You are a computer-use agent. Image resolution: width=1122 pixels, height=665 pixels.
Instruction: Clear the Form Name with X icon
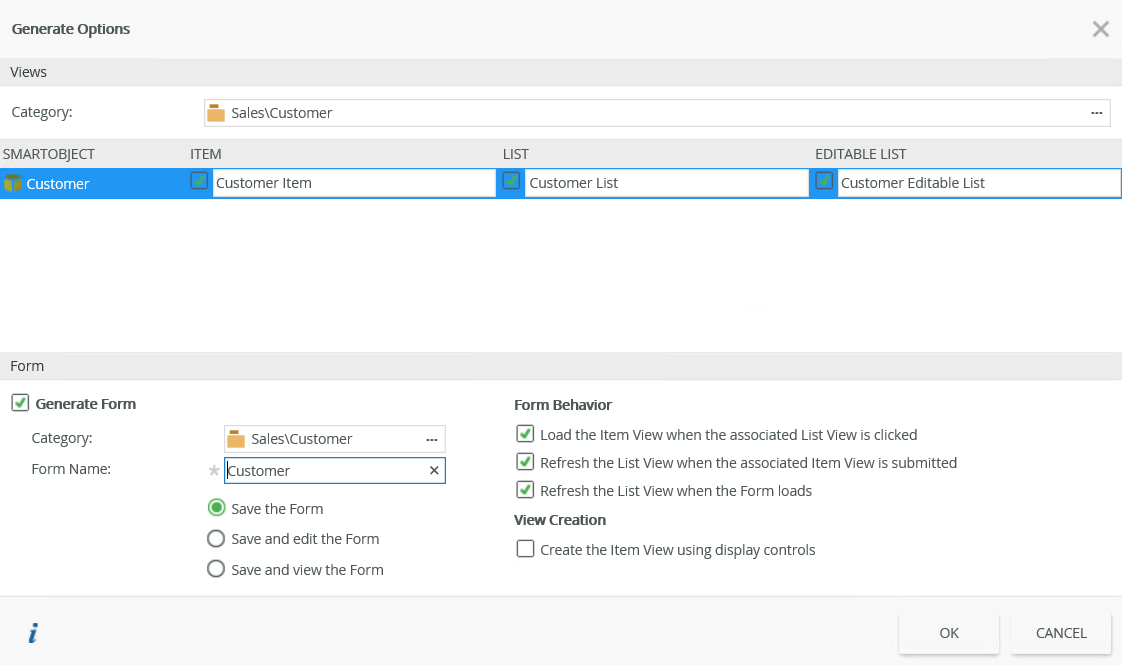pyautogui.click(x=434, y=471)
